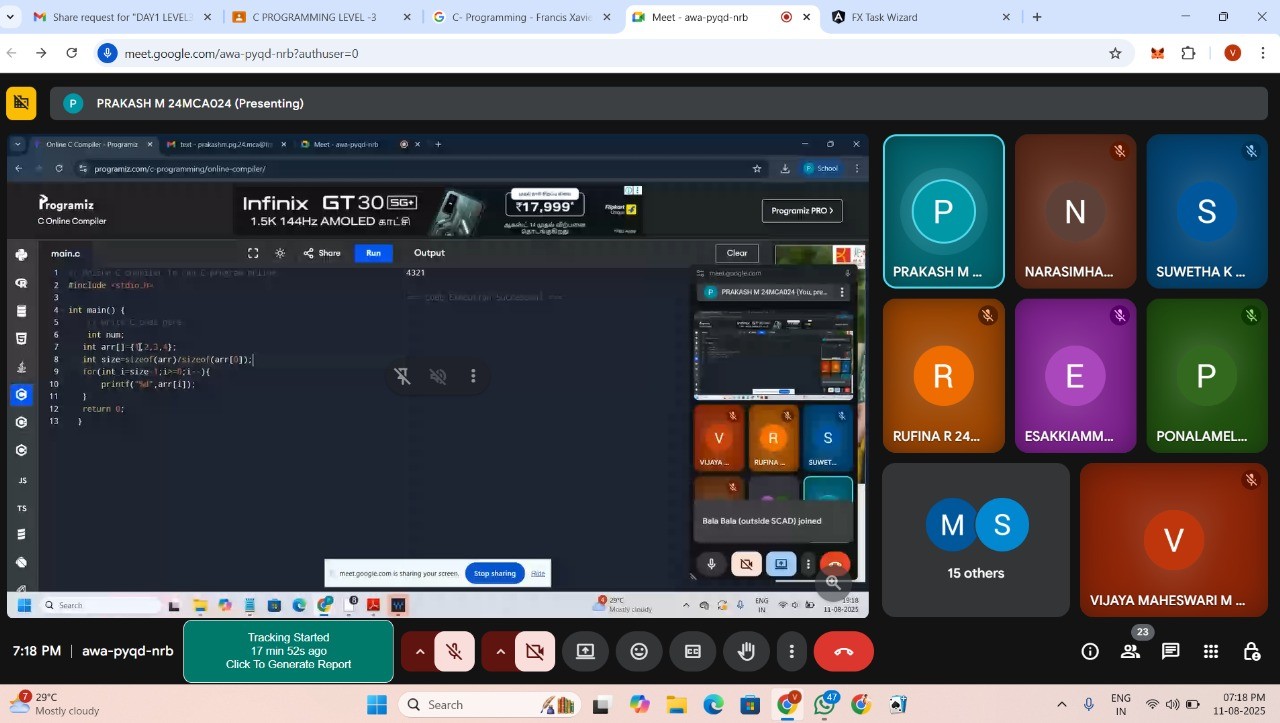Click Stop sharing in the screen share banner
Viewport: 1280px width, 723px height.
(x=494, y=573)
